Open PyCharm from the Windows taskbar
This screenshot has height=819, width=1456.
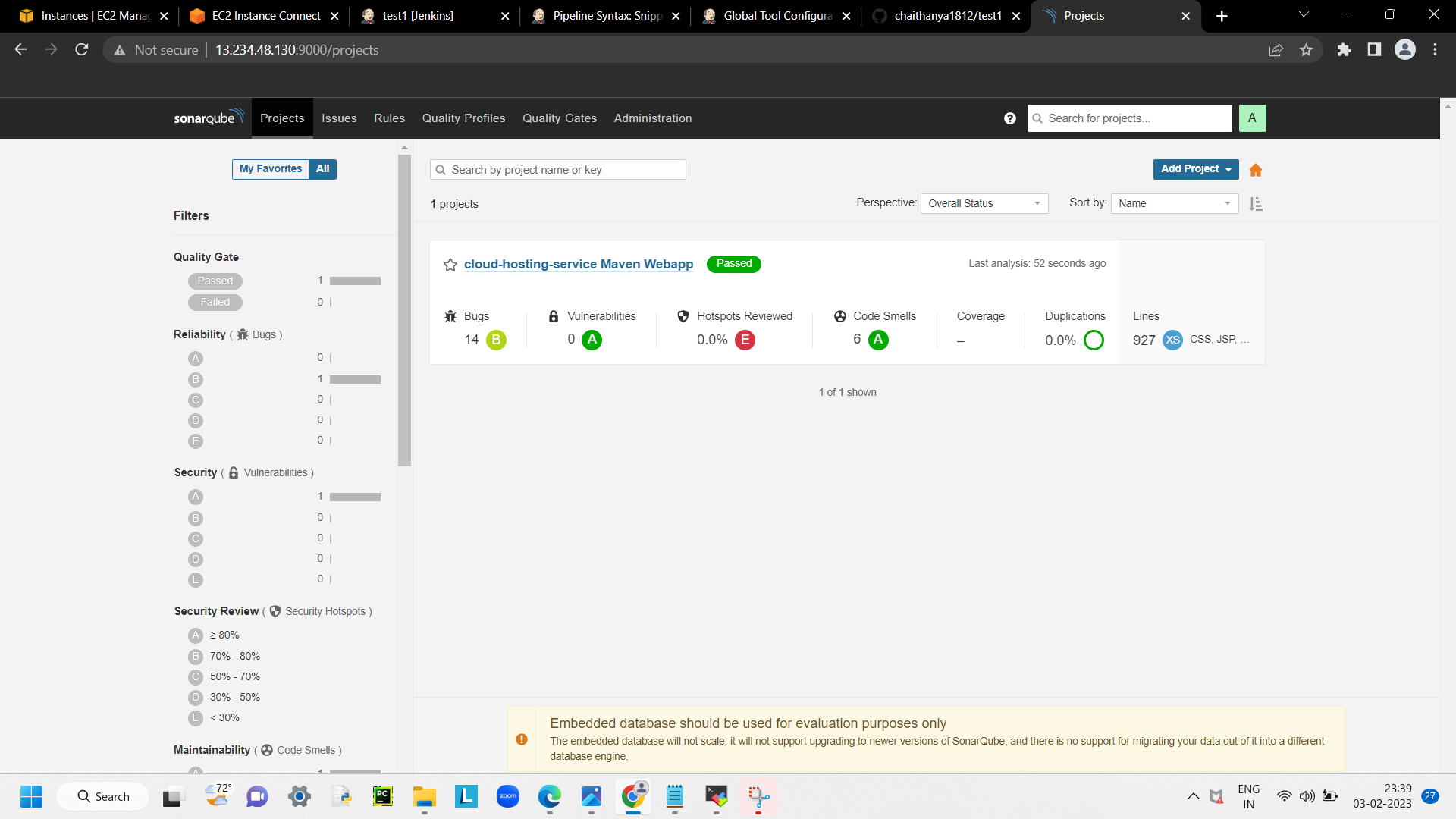382,796
